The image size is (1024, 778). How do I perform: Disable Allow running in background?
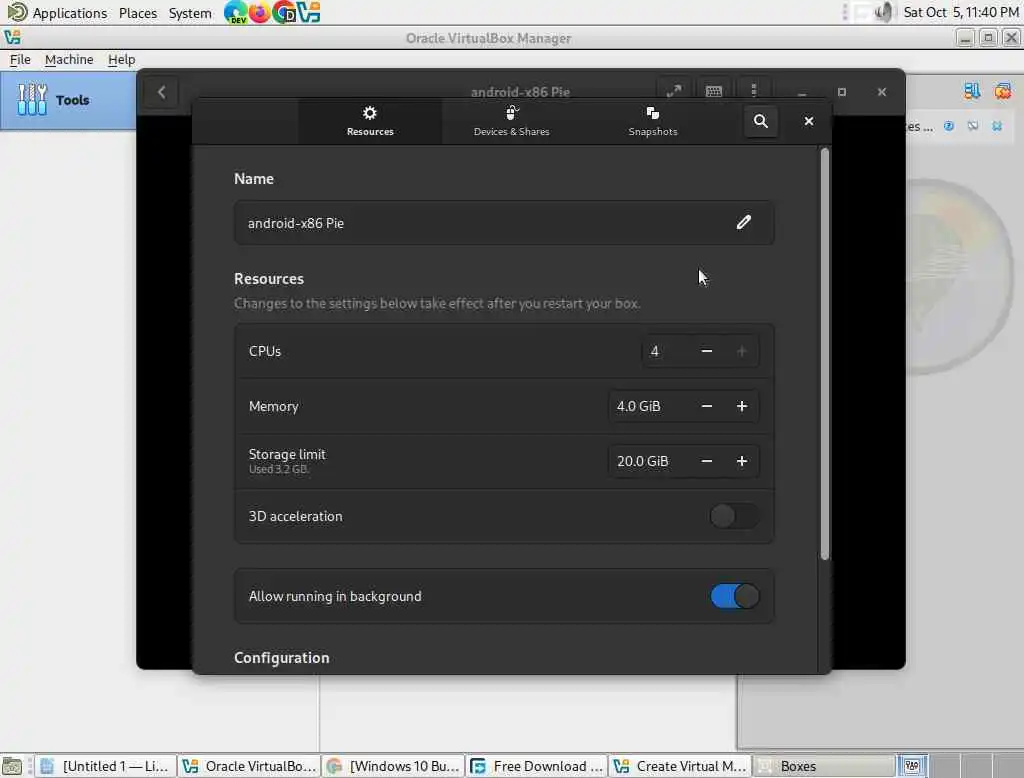(x=735, y=596)
